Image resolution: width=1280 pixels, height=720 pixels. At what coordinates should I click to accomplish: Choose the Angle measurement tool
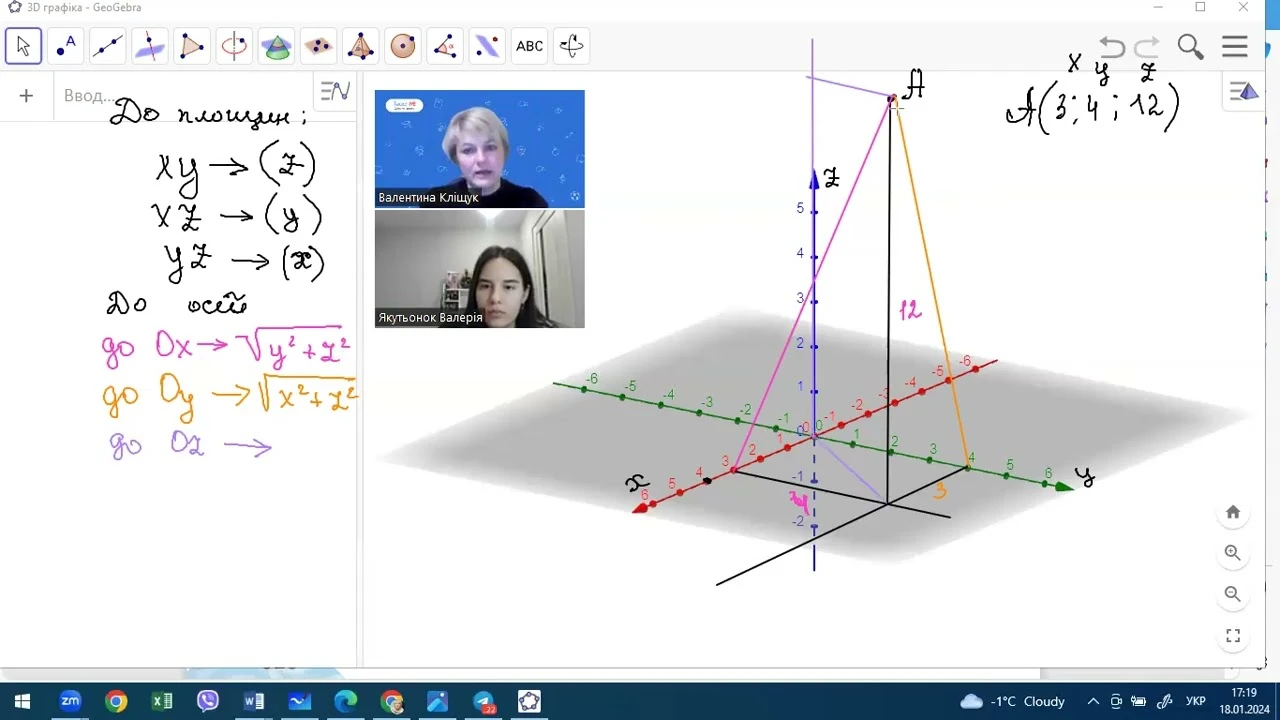(x=445, y=46)
